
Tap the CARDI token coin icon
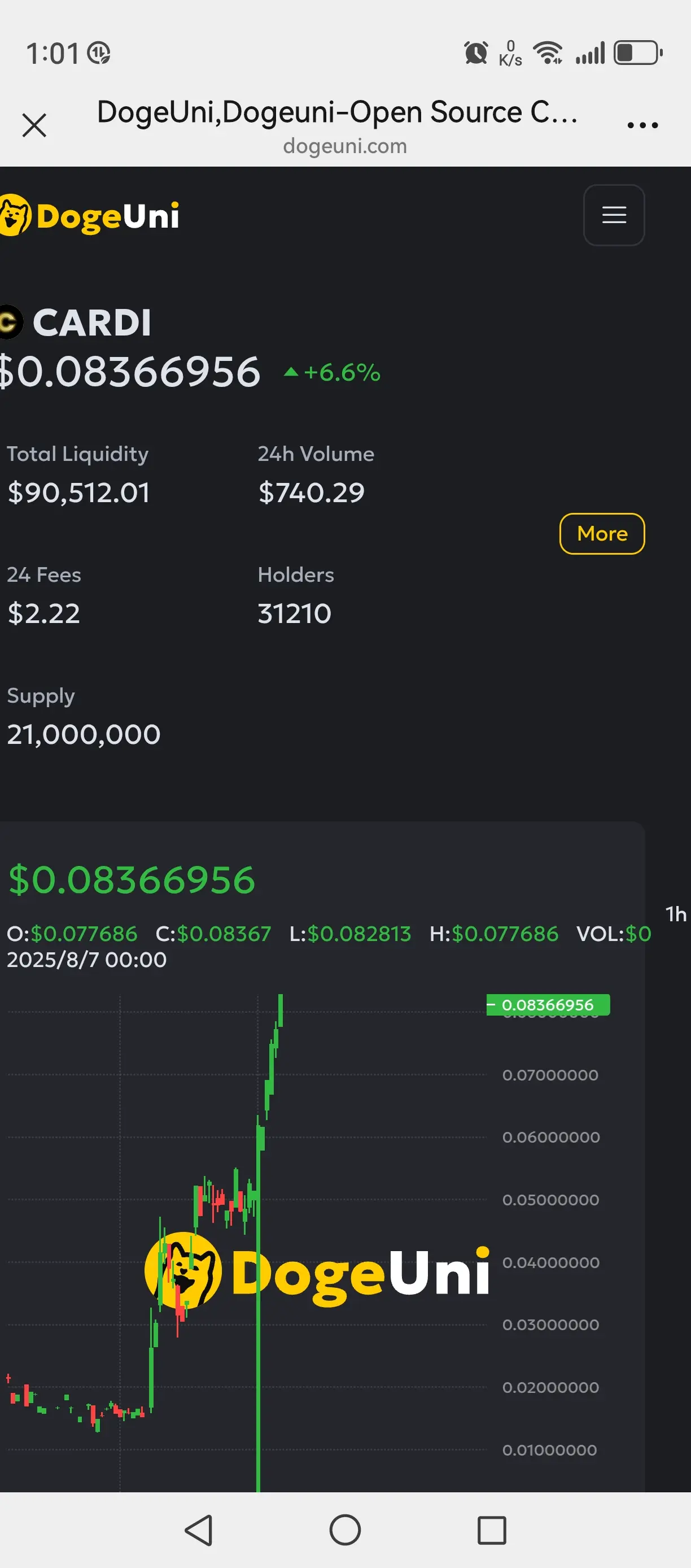tap(10, 322)
